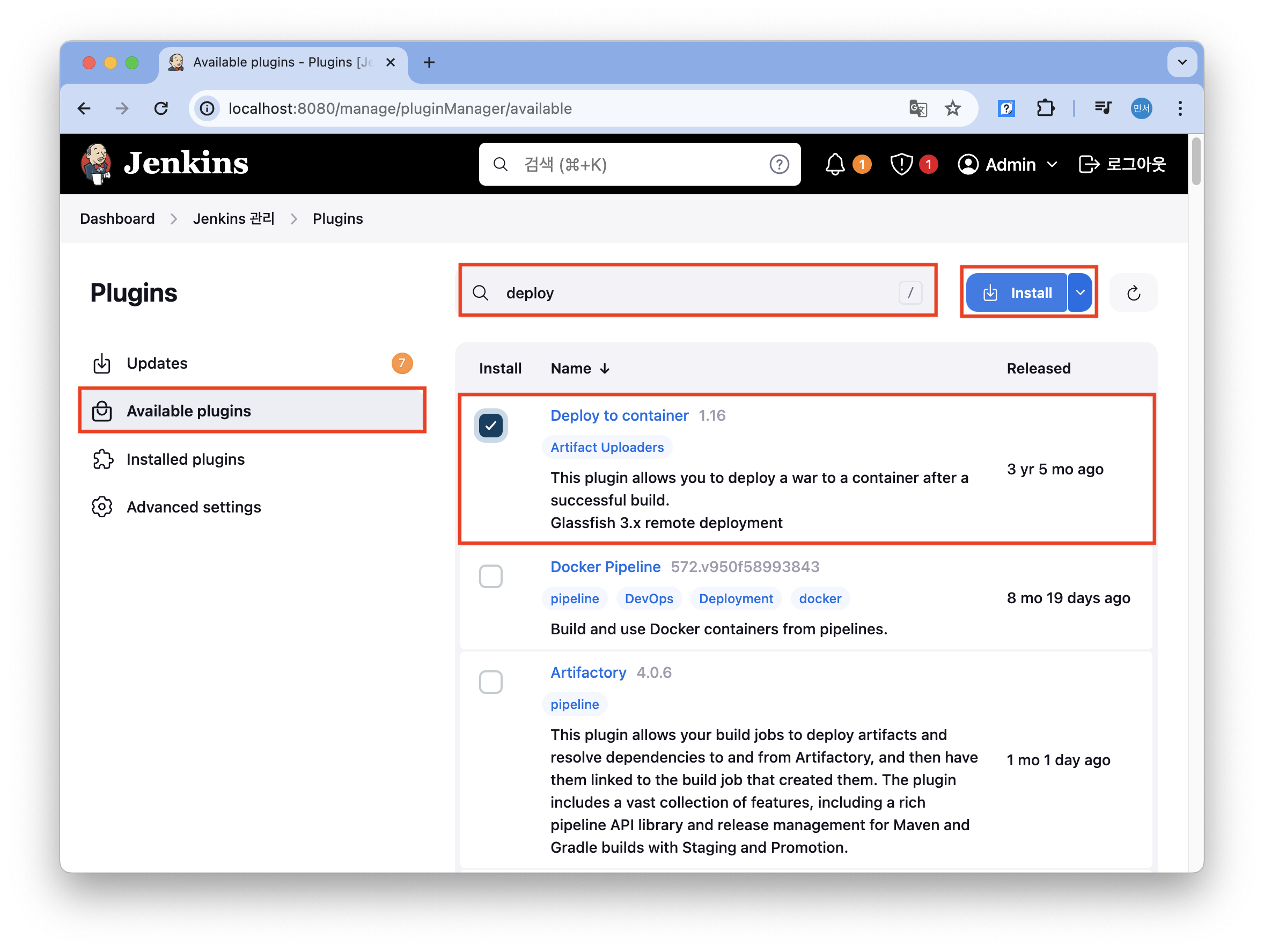
Task: Select the Artifactory plugin checkbox
Action: coord(490,682)
